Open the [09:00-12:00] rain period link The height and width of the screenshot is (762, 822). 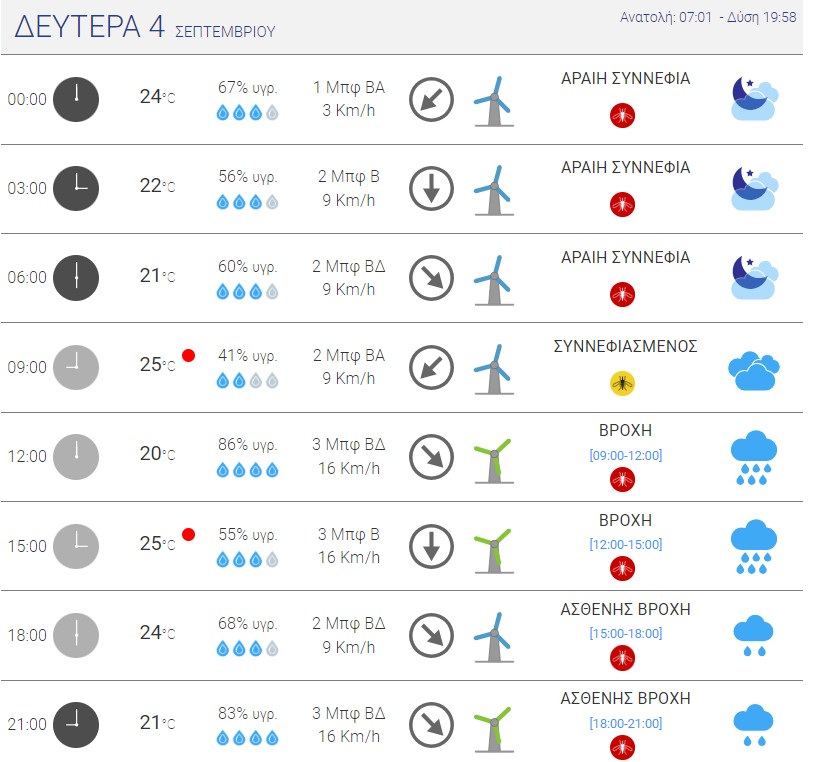pyautogui.click(x=625, y=455)
